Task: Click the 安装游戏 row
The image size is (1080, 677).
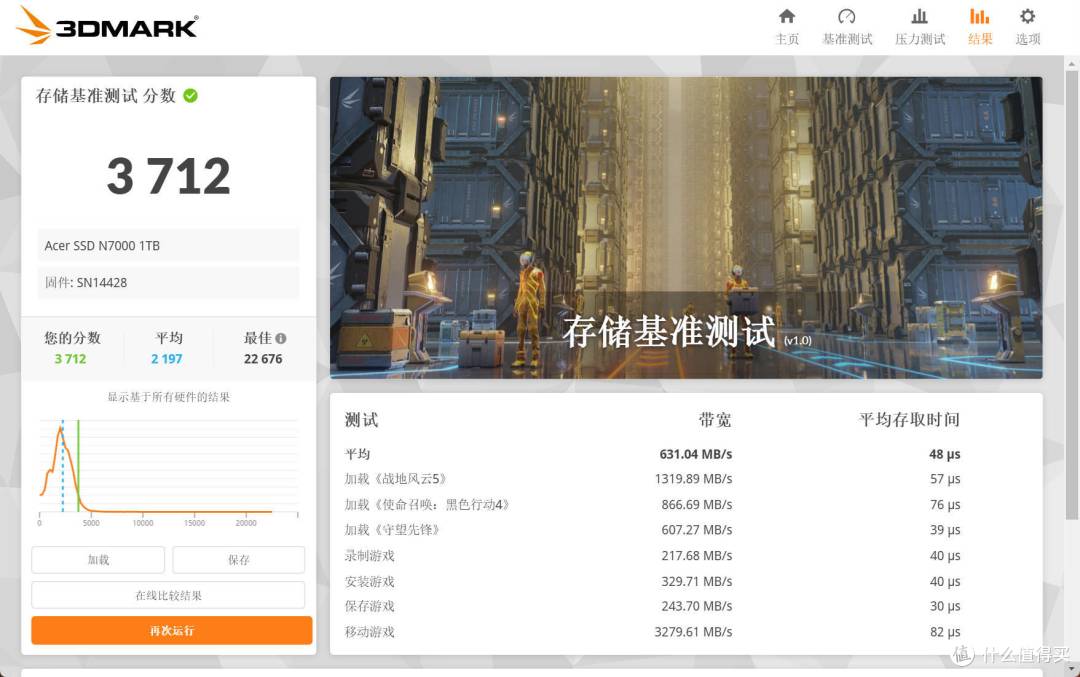Action: click(652, 581)
